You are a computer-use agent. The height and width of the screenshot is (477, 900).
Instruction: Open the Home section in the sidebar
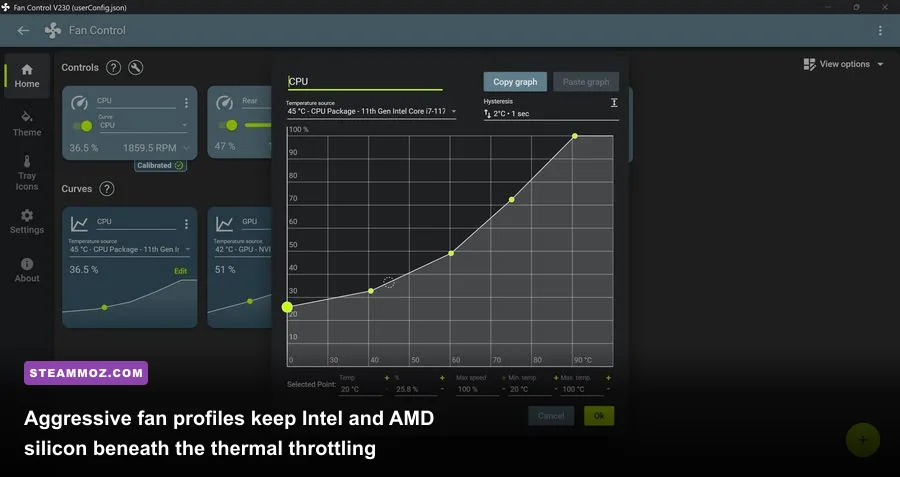pyautogui.click(x=26, y=76)
